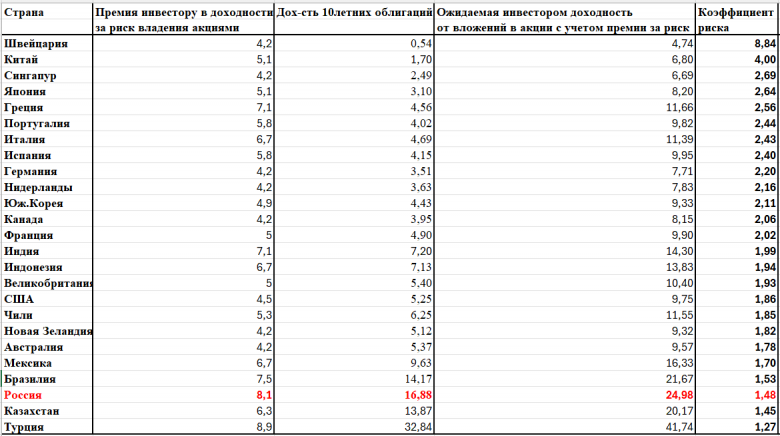The image size is (780, 436).
Task: Click Australia's risk coefficient 1,78
Action: click(765, 347)
